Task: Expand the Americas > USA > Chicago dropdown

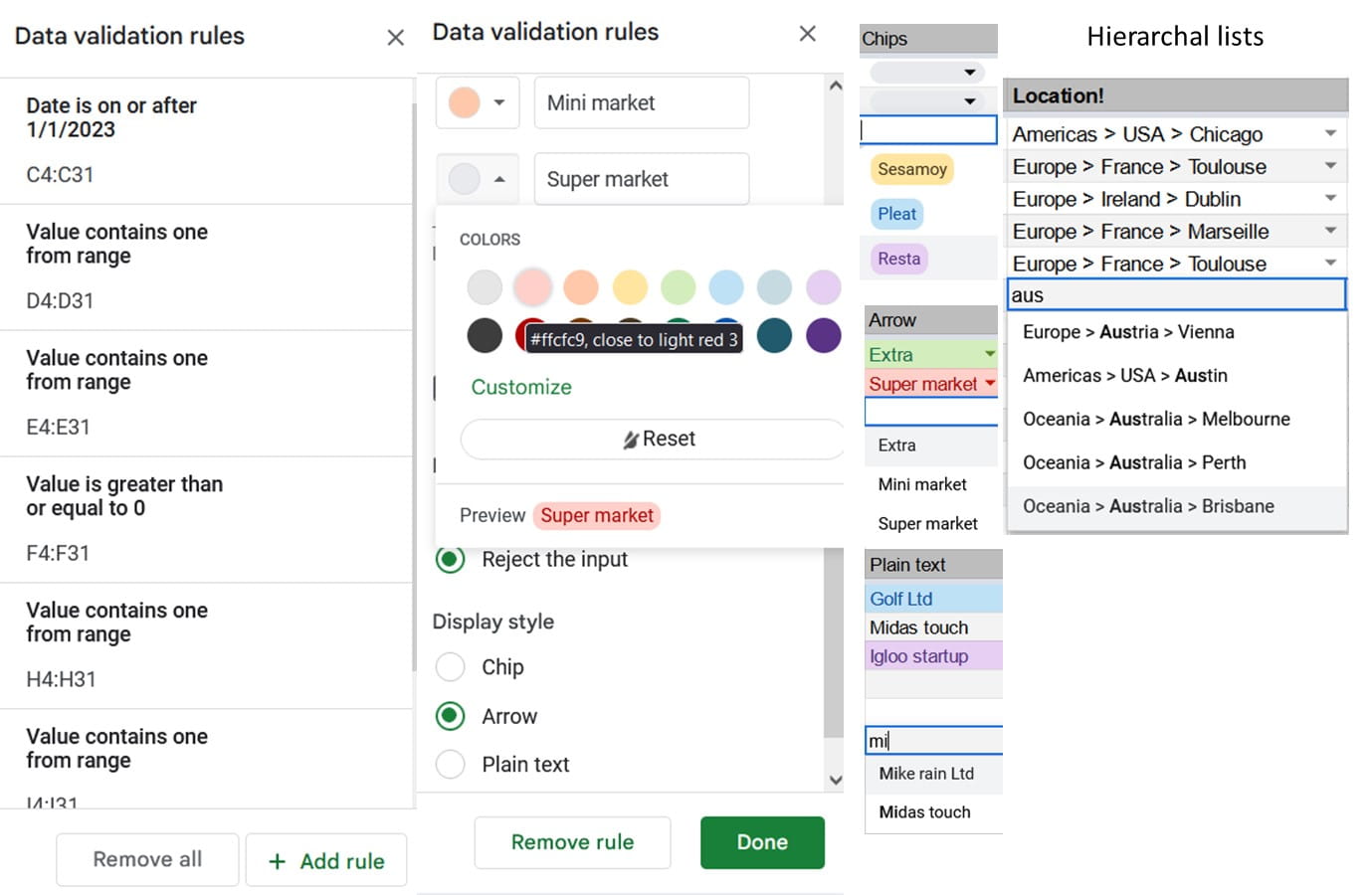Action: click(x=1330, y=133)
